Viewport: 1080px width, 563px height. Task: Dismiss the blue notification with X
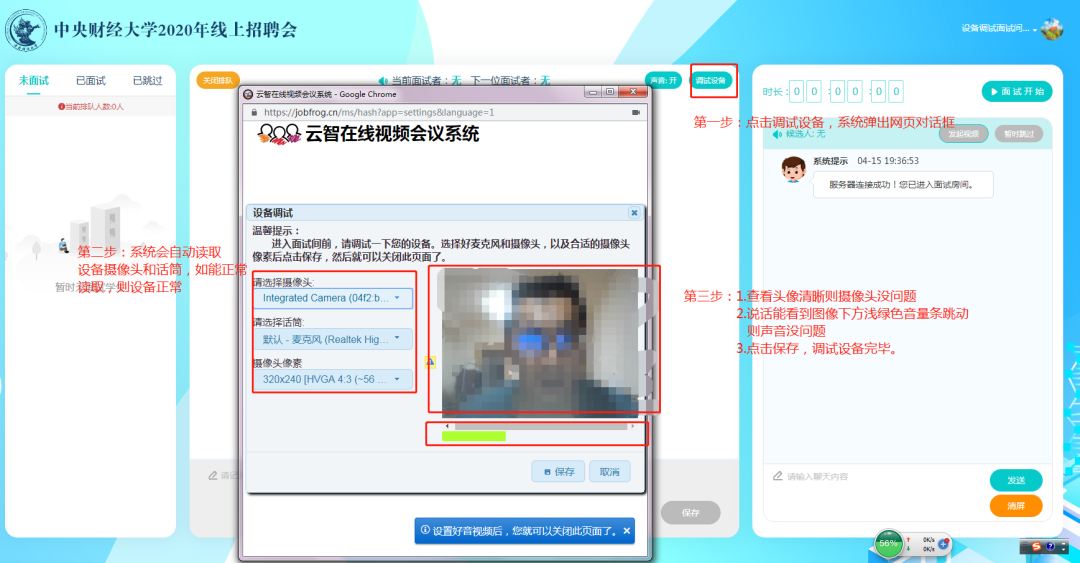[x=626, y=531]
